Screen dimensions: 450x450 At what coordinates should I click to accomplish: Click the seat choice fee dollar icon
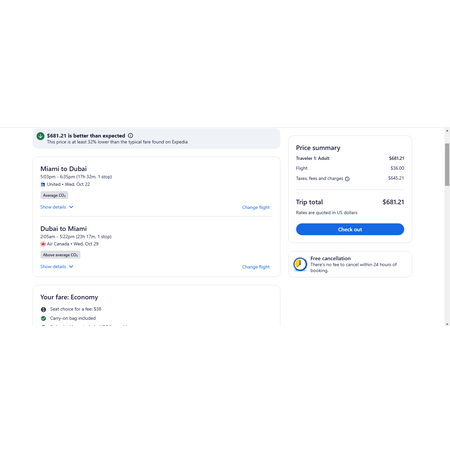[x=43, y=309]
